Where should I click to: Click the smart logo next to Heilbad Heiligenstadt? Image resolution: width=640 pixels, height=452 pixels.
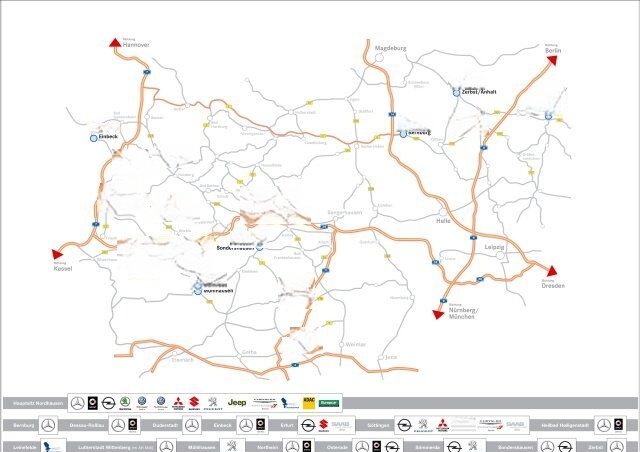point(619,425)
